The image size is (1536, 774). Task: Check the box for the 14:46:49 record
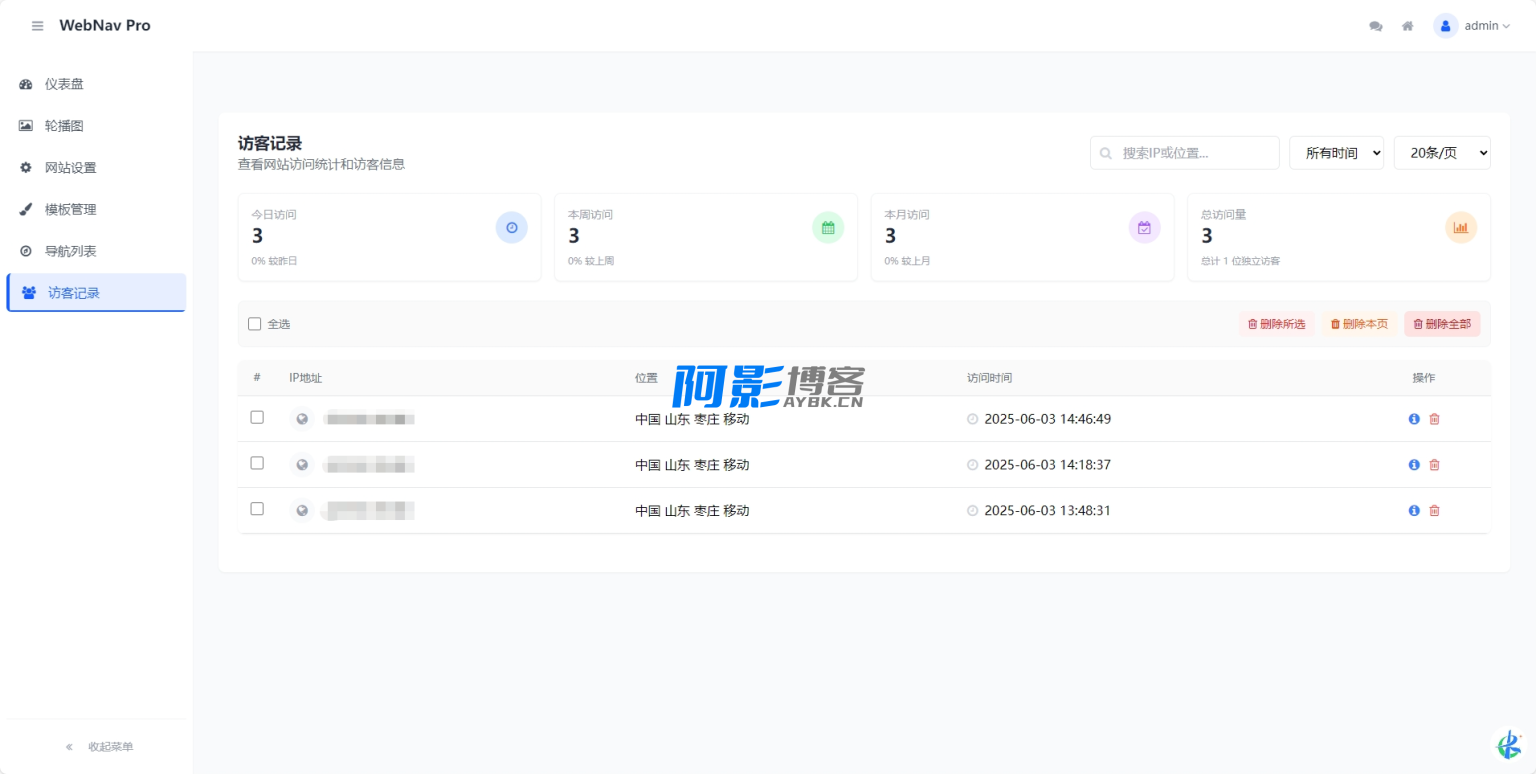[257, 418]
